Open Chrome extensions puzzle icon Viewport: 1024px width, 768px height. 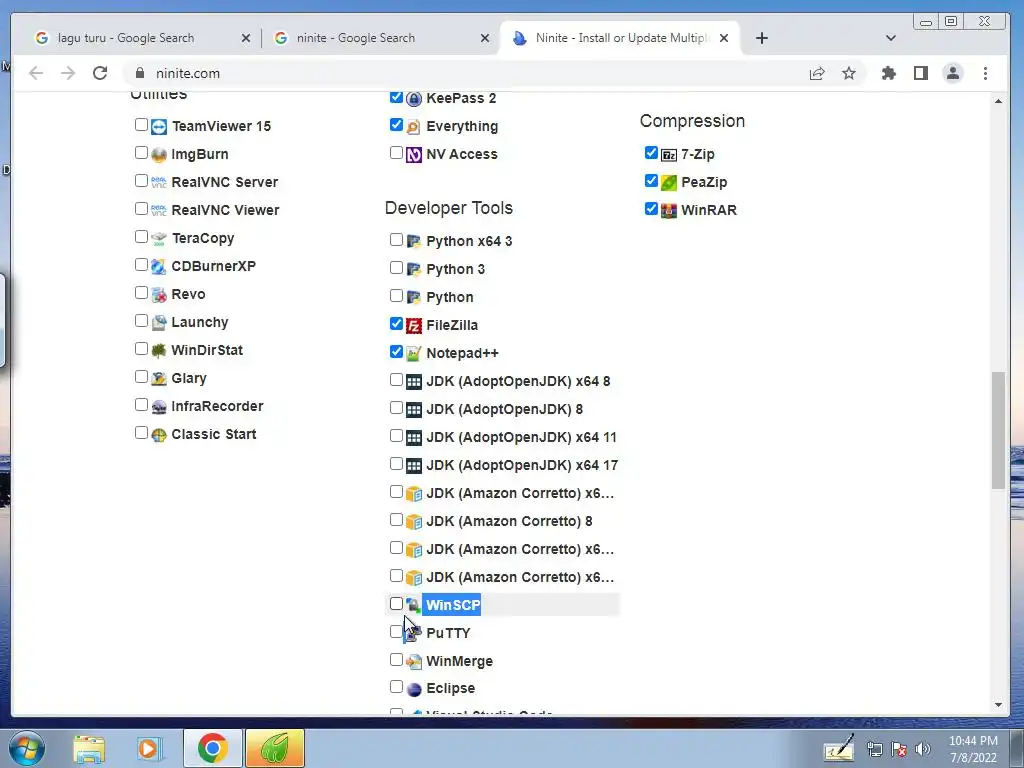(x=888, y=73)
